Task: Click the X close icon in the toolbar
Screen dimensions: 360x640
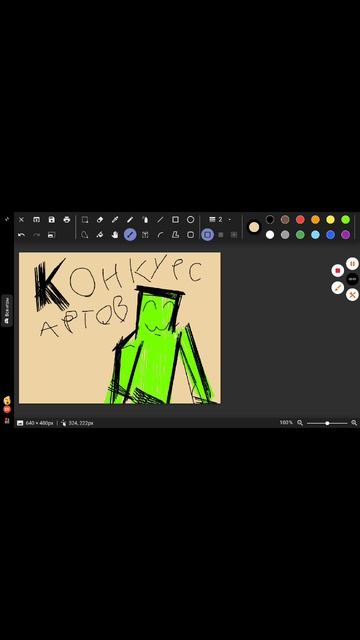Action: click(x=21, y=220)
